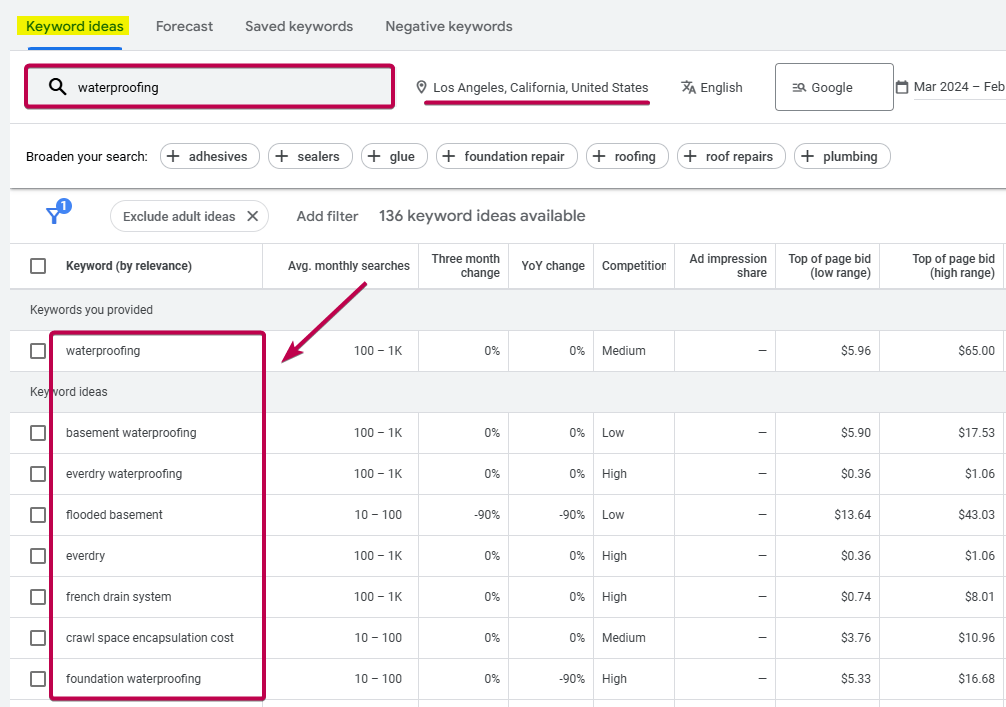Viewport: 1006px width, 707px height.
Task: Sort by Competition column
Action: tap(634, 266)
